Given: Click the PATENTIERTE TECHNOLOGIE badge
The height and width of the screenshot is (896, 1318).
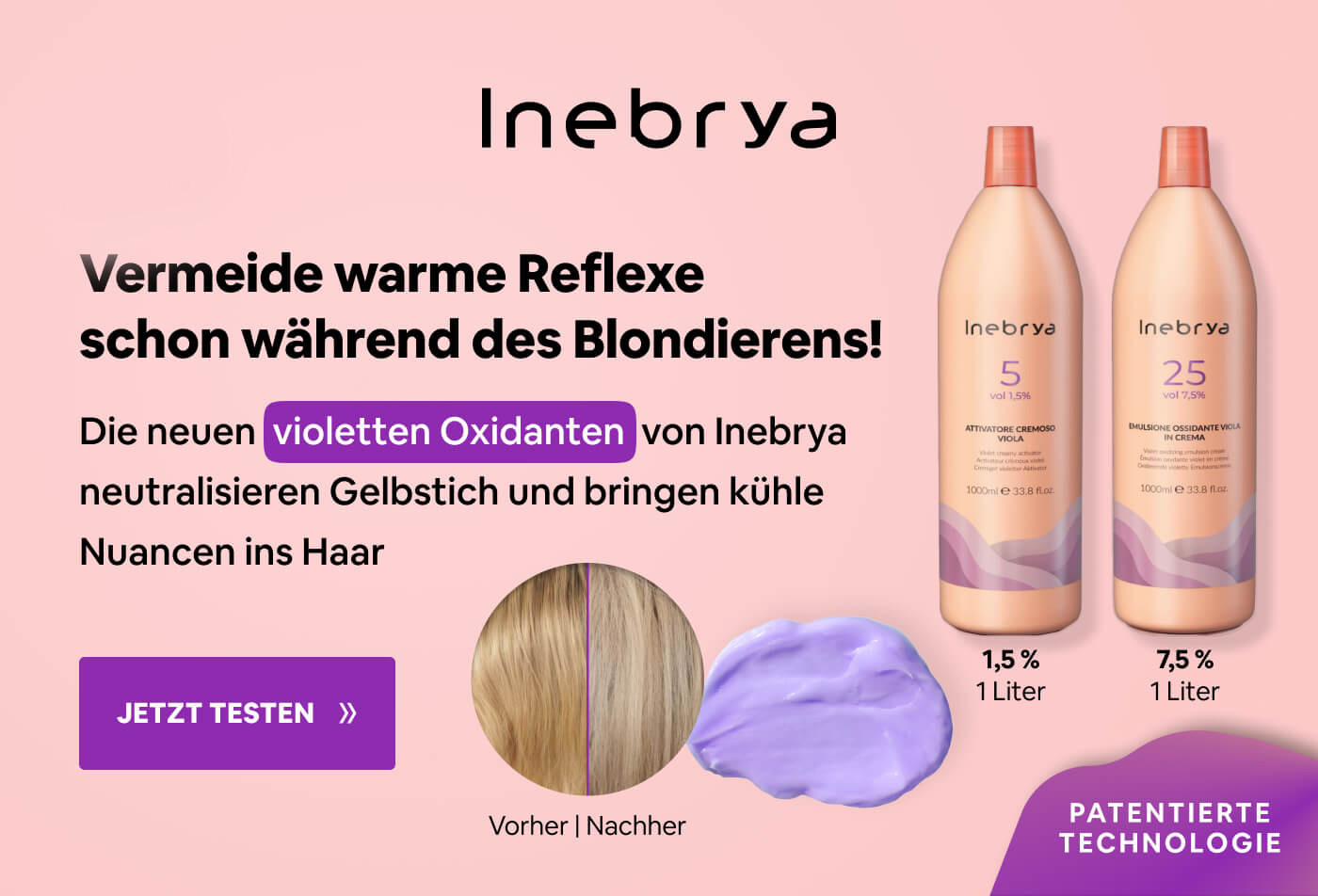Looking at the screenshot, I should 1170,827.
